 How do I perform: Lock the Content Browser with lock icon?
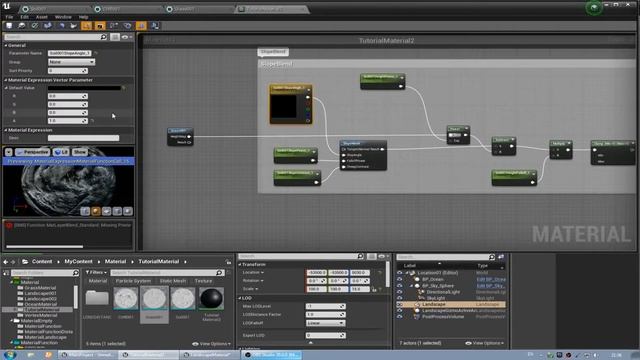(229, 262)
